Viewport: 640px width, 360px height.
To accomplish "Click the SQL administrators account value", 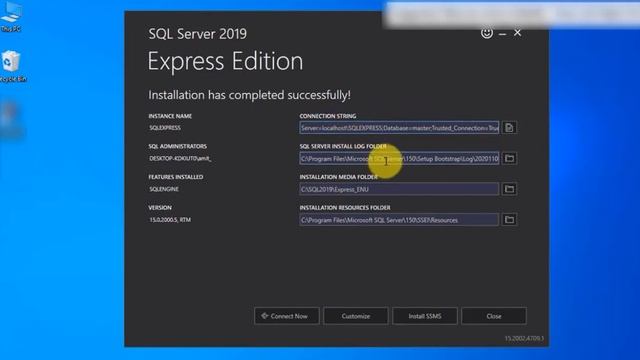I will click(180, 158).
